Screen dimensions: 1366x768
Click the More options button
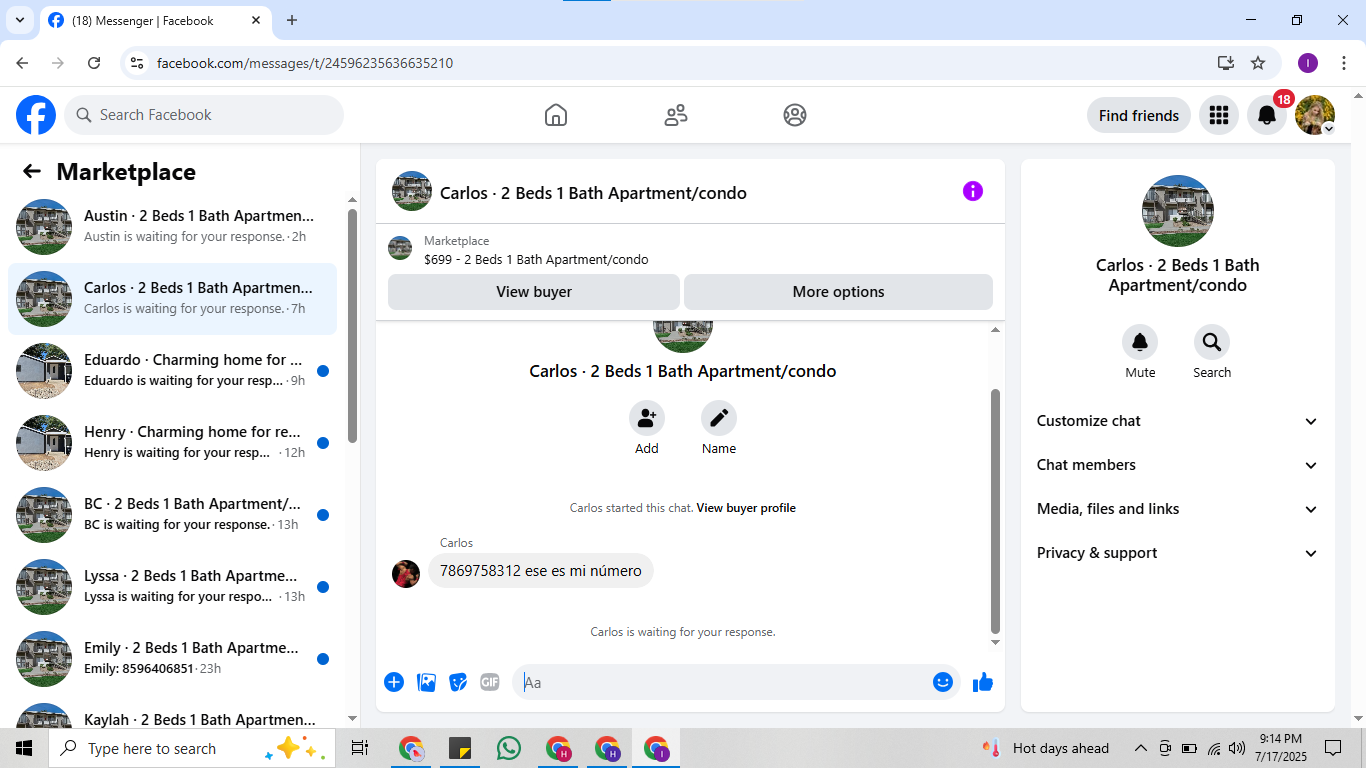[838, 292]
